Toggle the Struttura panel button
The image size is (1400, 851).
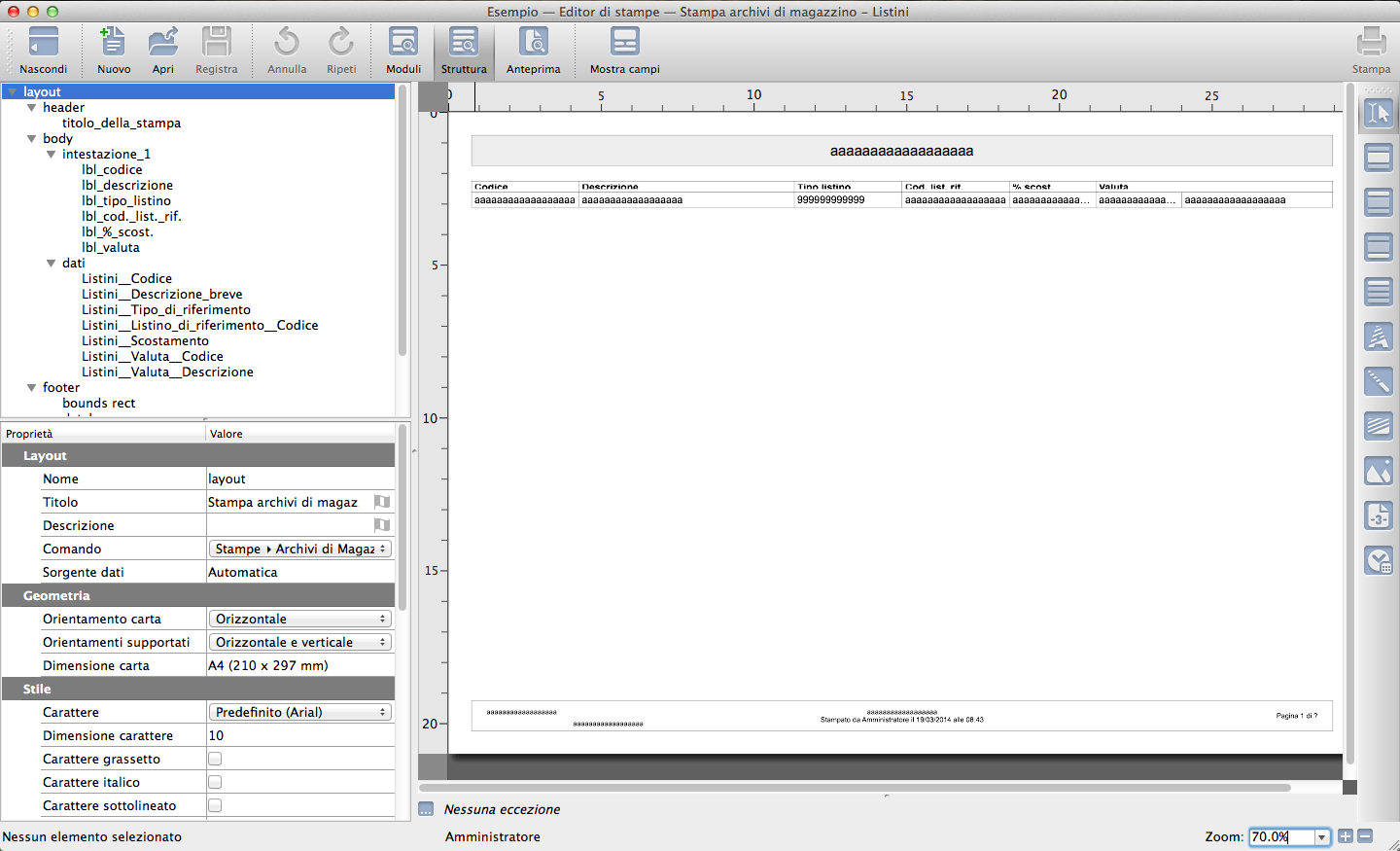coord(464,45)
